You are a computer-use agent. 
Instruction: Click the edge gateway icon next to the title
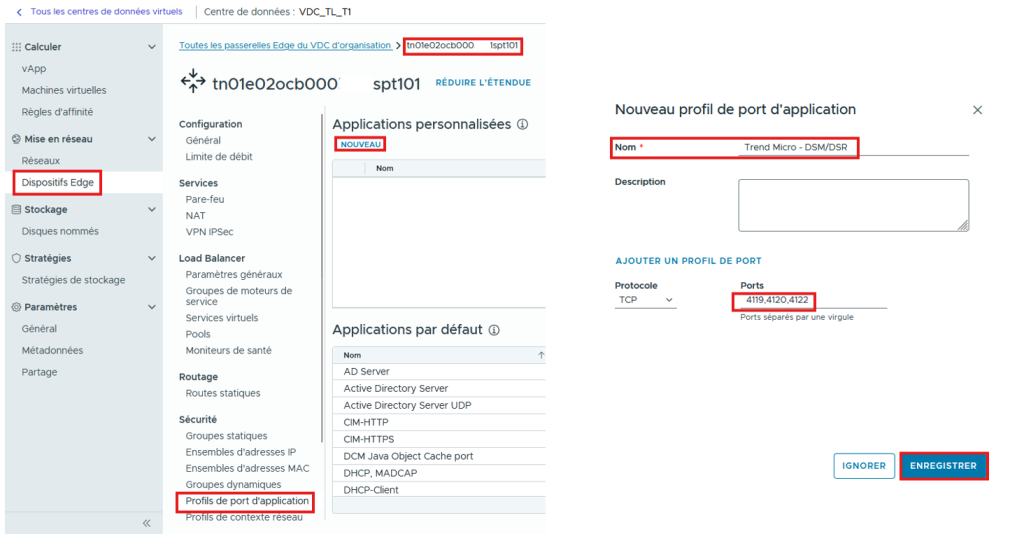192,83
